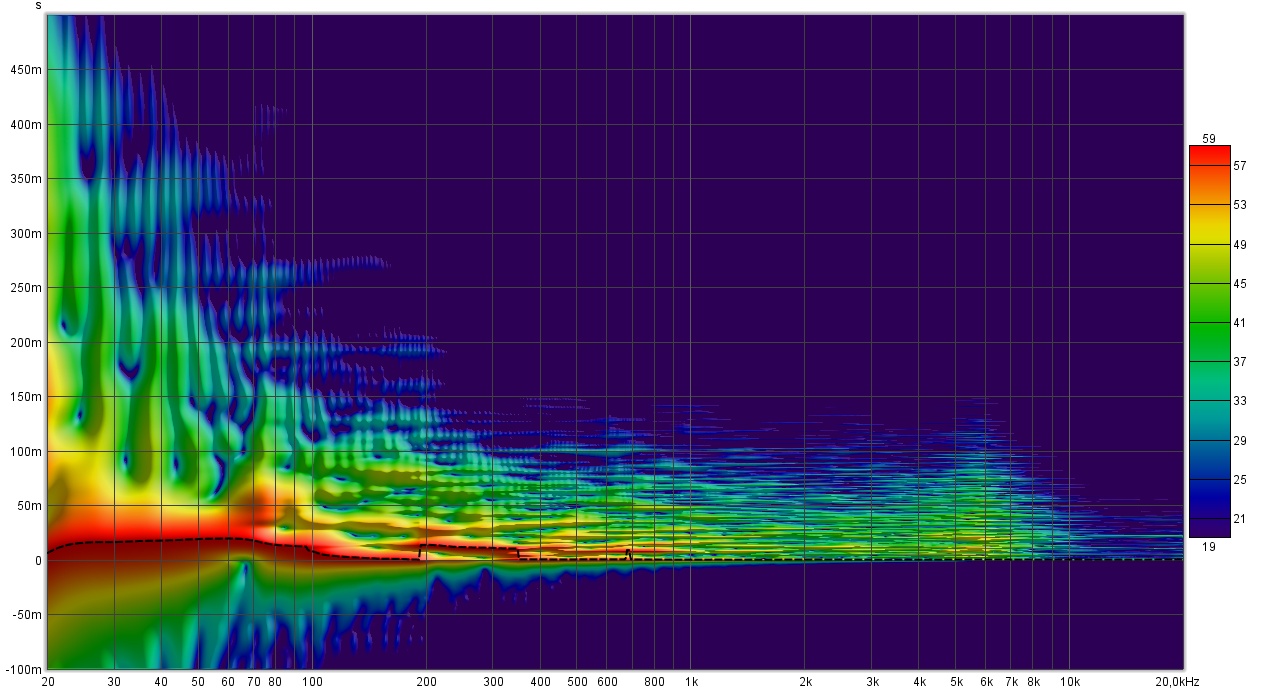Click the 20 label at frequency axis start
Image resolution: width=1265 pixels, height=690 pixels.
tap(47, 682)
